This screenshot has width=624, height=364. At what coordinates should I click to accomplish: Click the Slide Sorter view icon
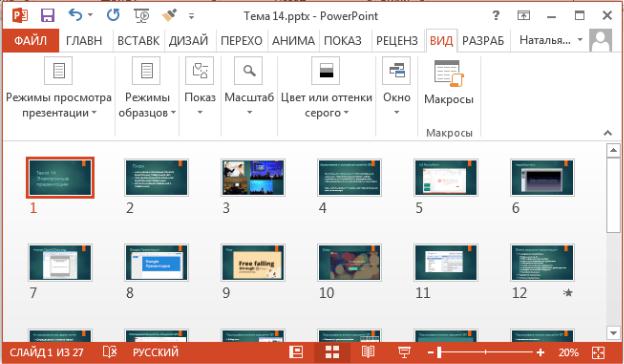332,352
